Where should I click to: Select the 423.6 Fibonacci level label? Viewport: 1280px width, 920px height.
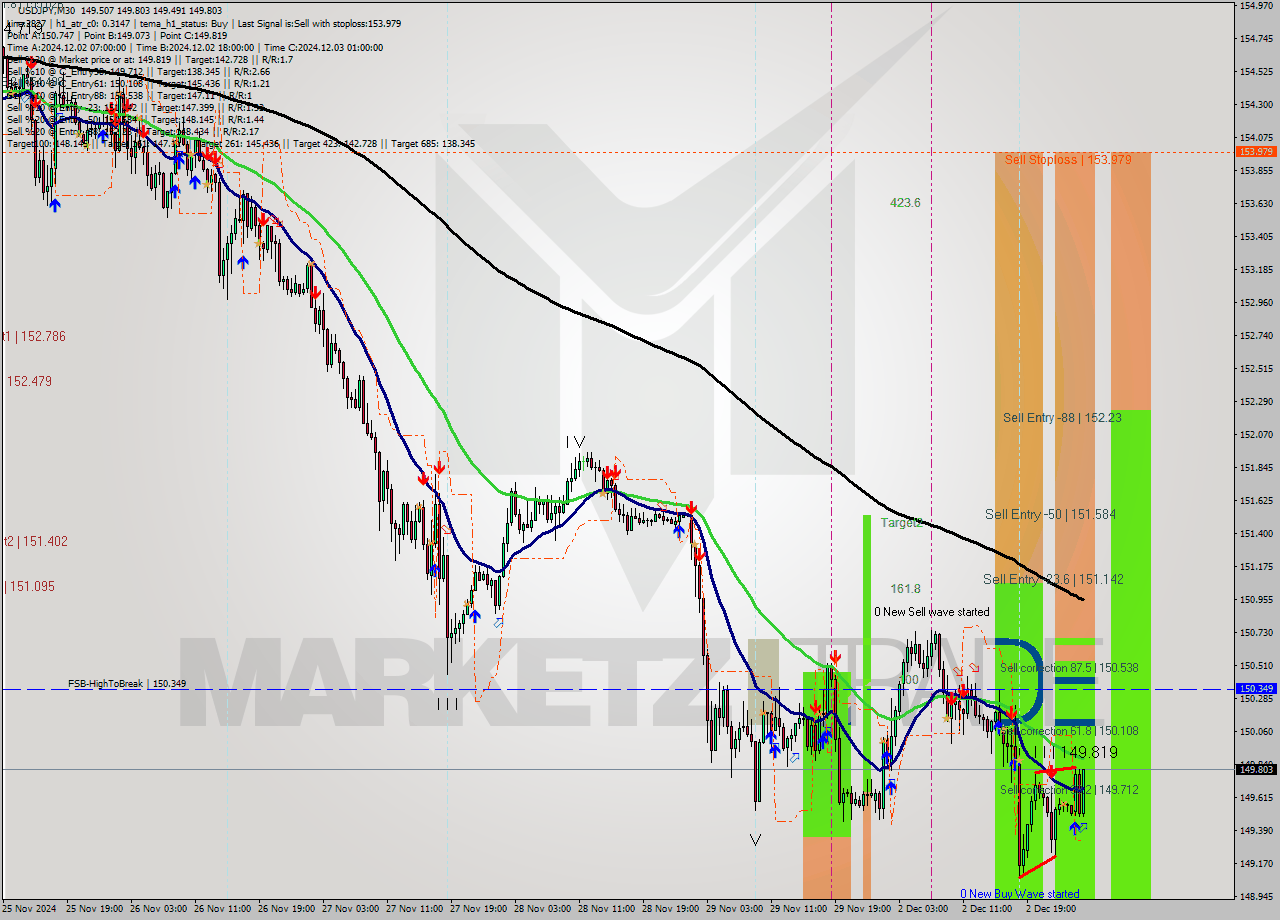pos(905,202)
